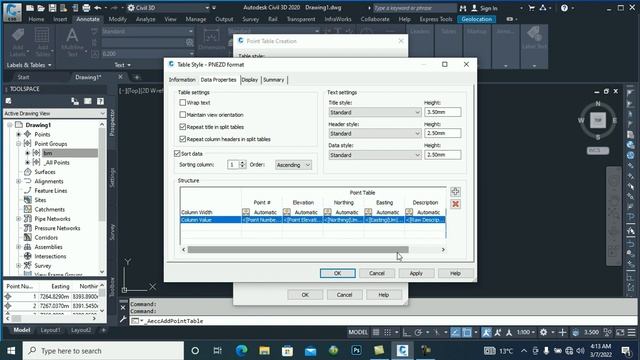The width and height of the screenshot is (640, 360).
Task: Uncheck the Sort data checkbox
Action: 177,153
